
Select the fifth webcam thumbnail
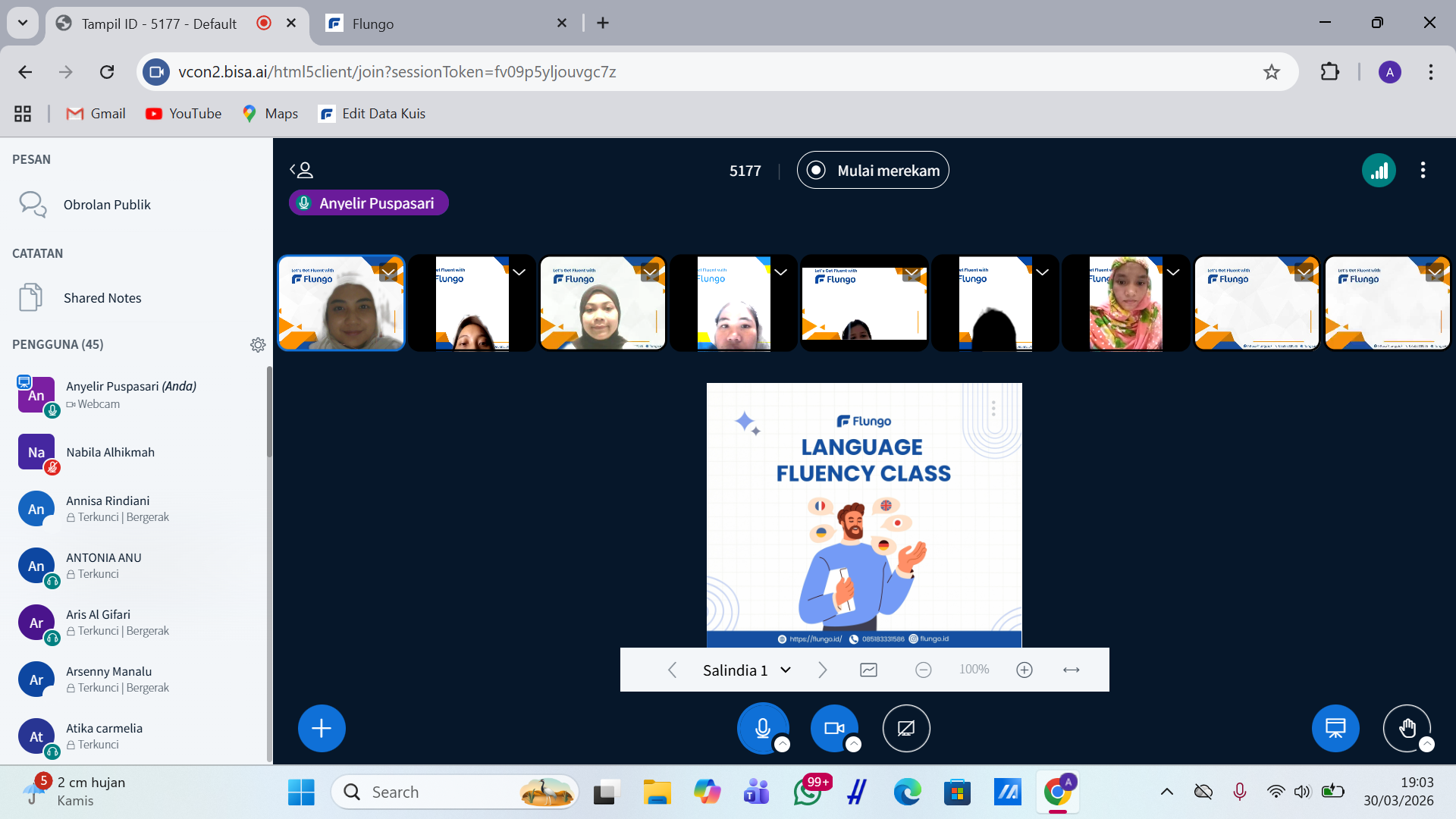pyautogui.click(x=864, y=303)
